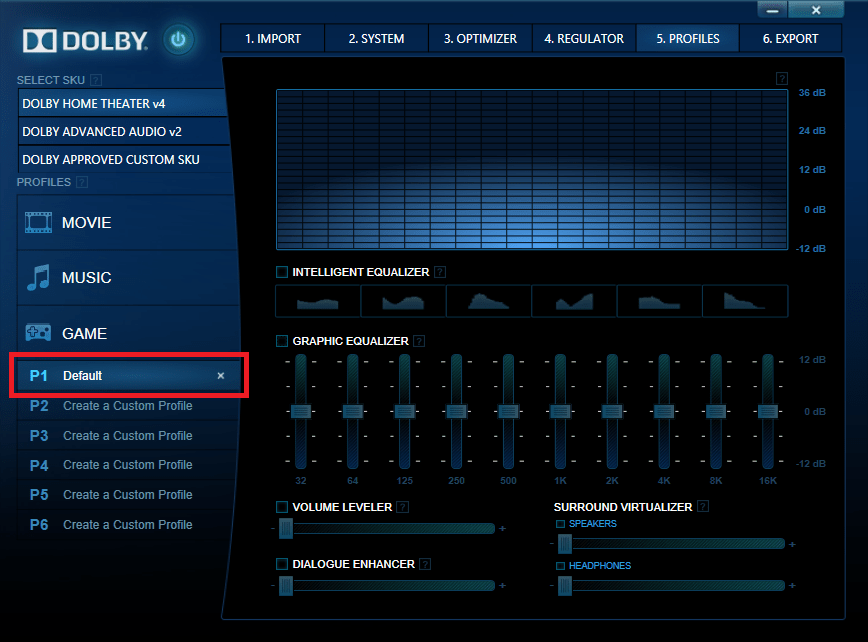Viewport: 868px width, 642px height.
Task: Toggle the Graphic Equalizer on
Action: (x=281, y=341)
